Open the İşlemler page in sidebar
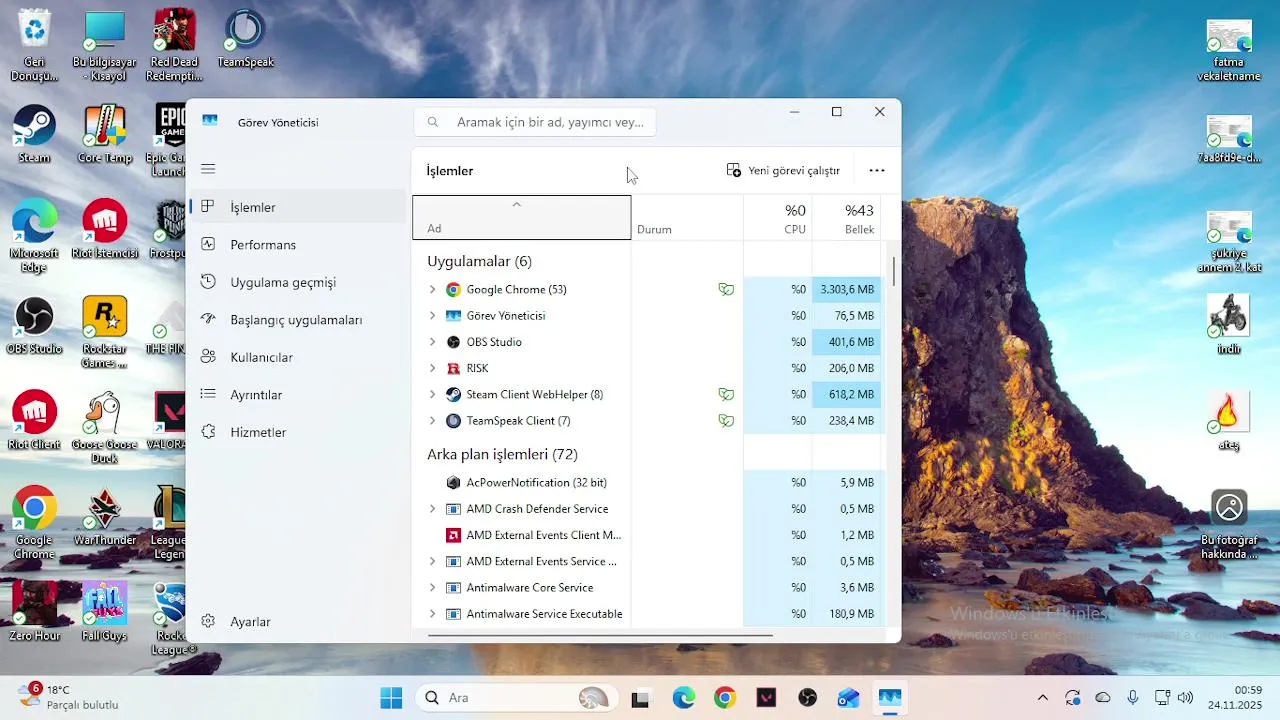Screen dimensions: 1280x720 [x=298, y=207]
